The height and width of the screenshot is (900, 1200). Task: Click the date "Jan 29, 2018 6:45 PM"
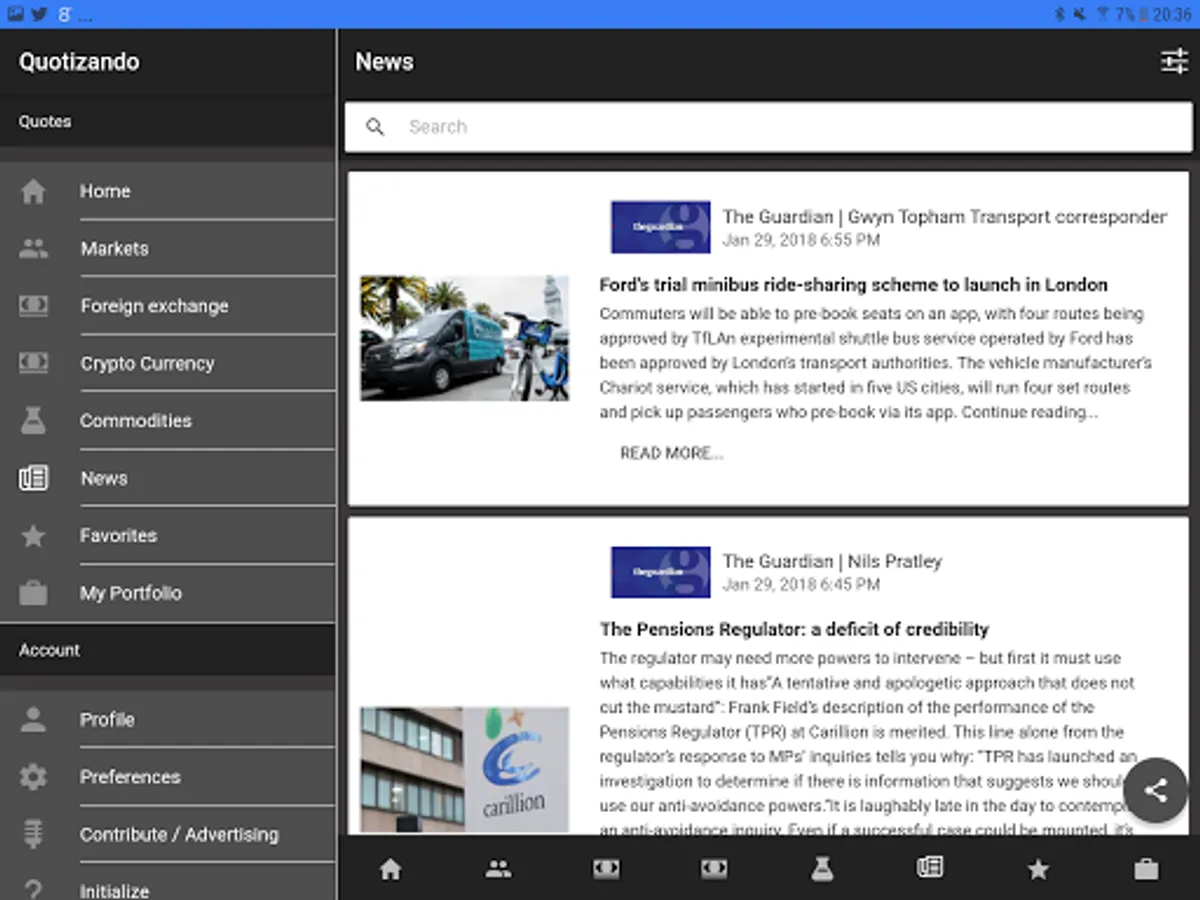point(801,585)
